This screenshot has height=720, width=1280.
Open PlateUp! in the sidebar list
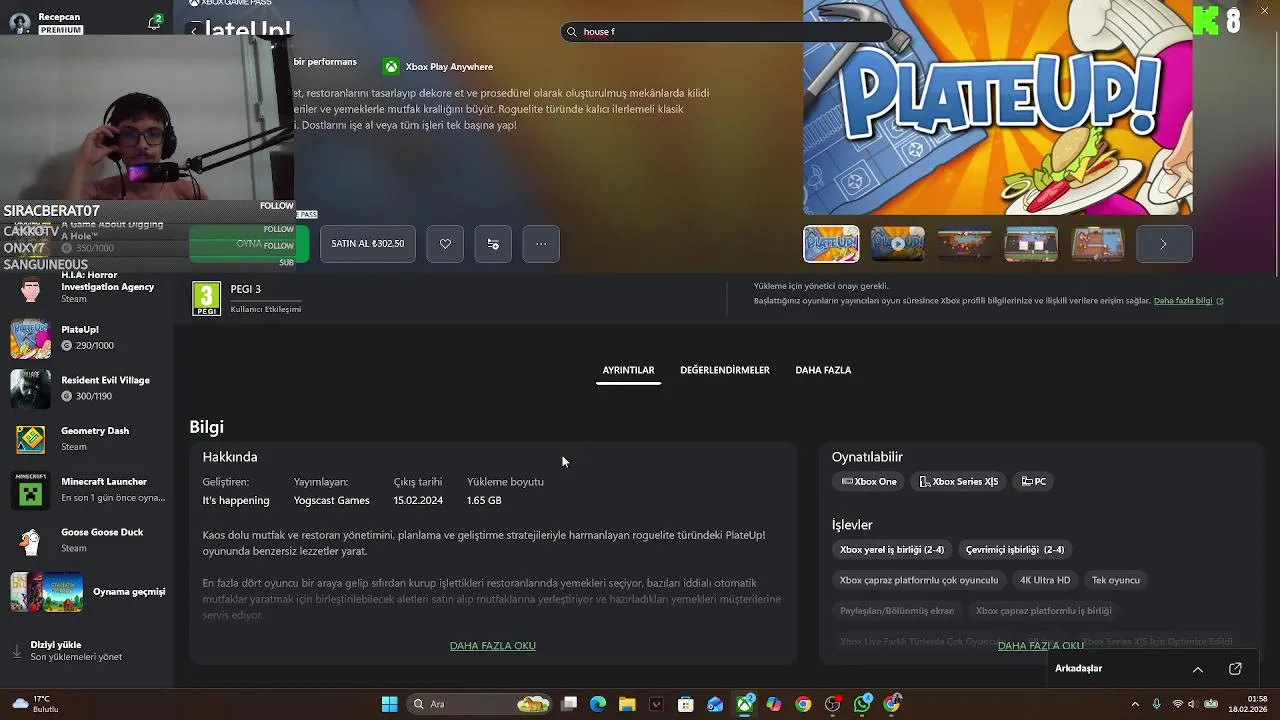(x=87, y=338)
